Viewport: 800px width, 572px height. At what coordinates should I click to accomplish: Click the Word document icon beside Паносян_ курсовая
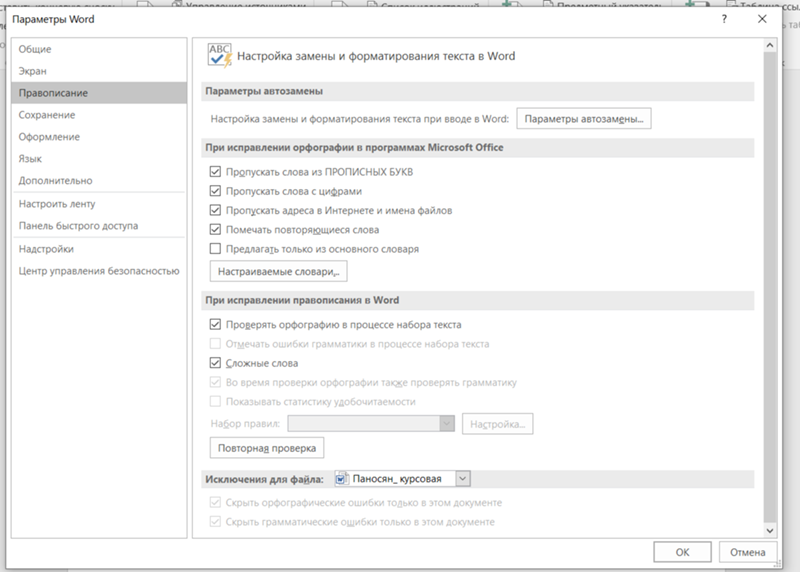[x=341, y=479]
